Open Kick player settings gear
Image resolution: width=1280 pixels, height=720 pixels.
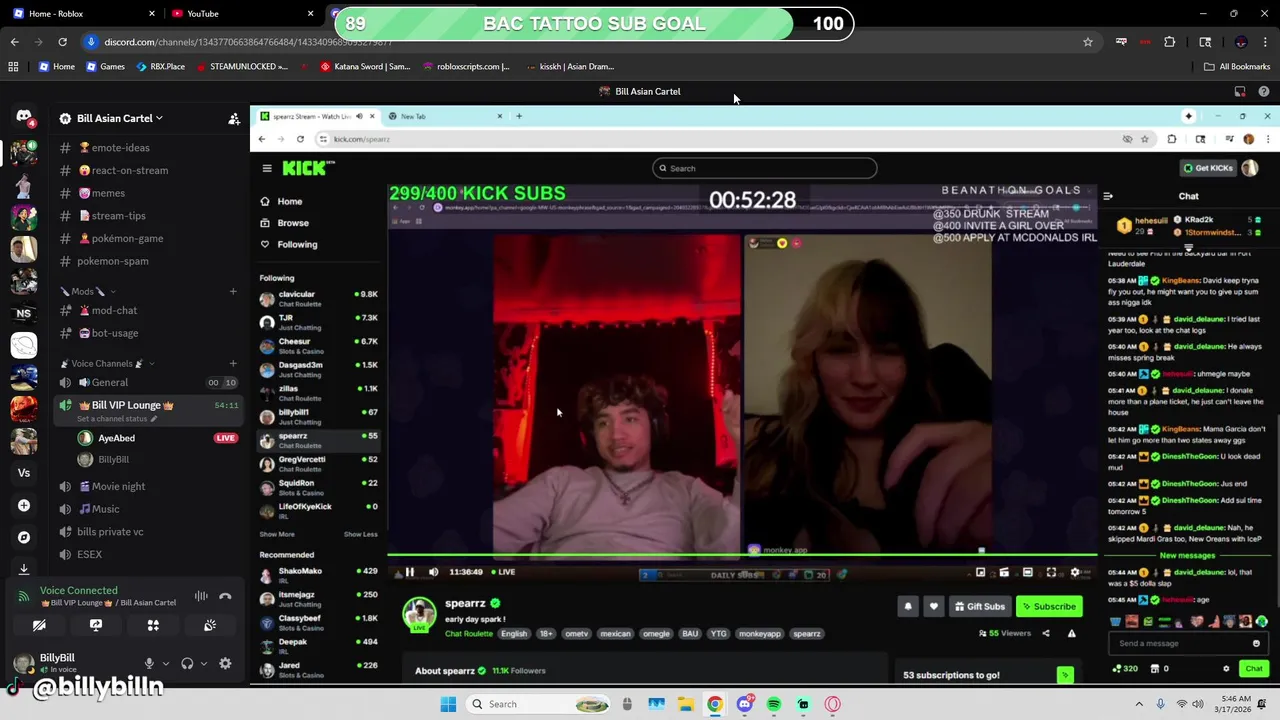click(1075, 572)
